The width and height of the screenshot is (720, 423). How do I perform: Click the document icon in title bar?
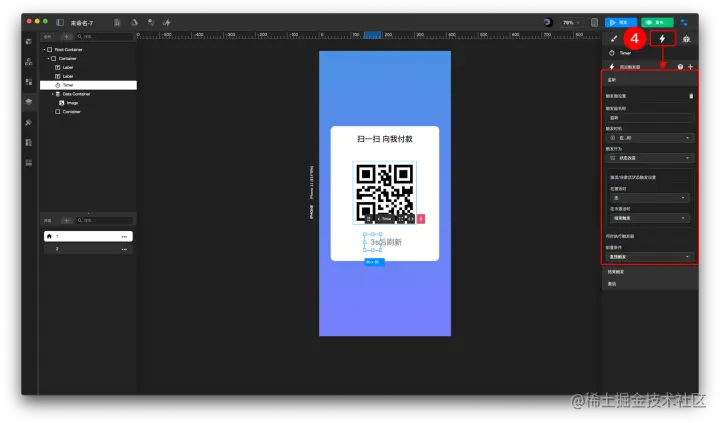click(x=117, y=22)
